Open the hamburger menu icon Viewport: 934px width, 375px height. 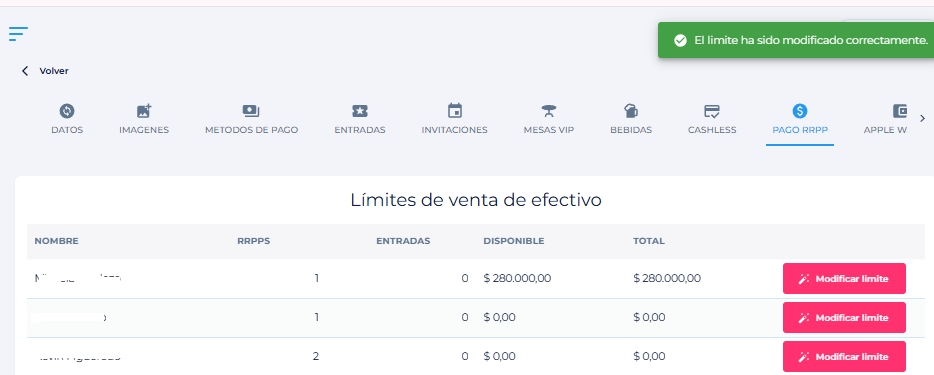pyautogui.click(x=18, y=34)
